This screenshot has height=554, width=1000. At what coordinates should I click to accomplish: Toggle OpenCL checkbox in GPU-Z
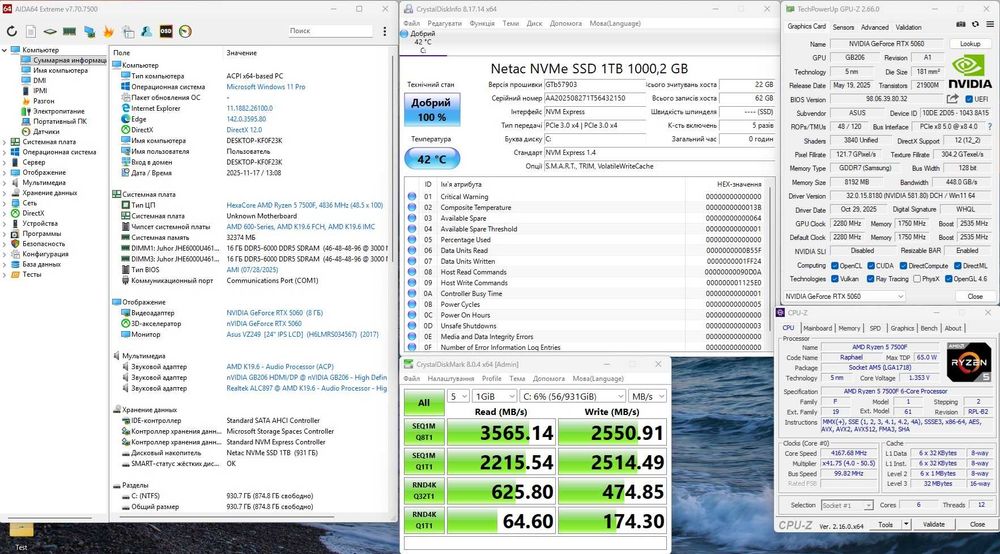click(x=835, y=265)
